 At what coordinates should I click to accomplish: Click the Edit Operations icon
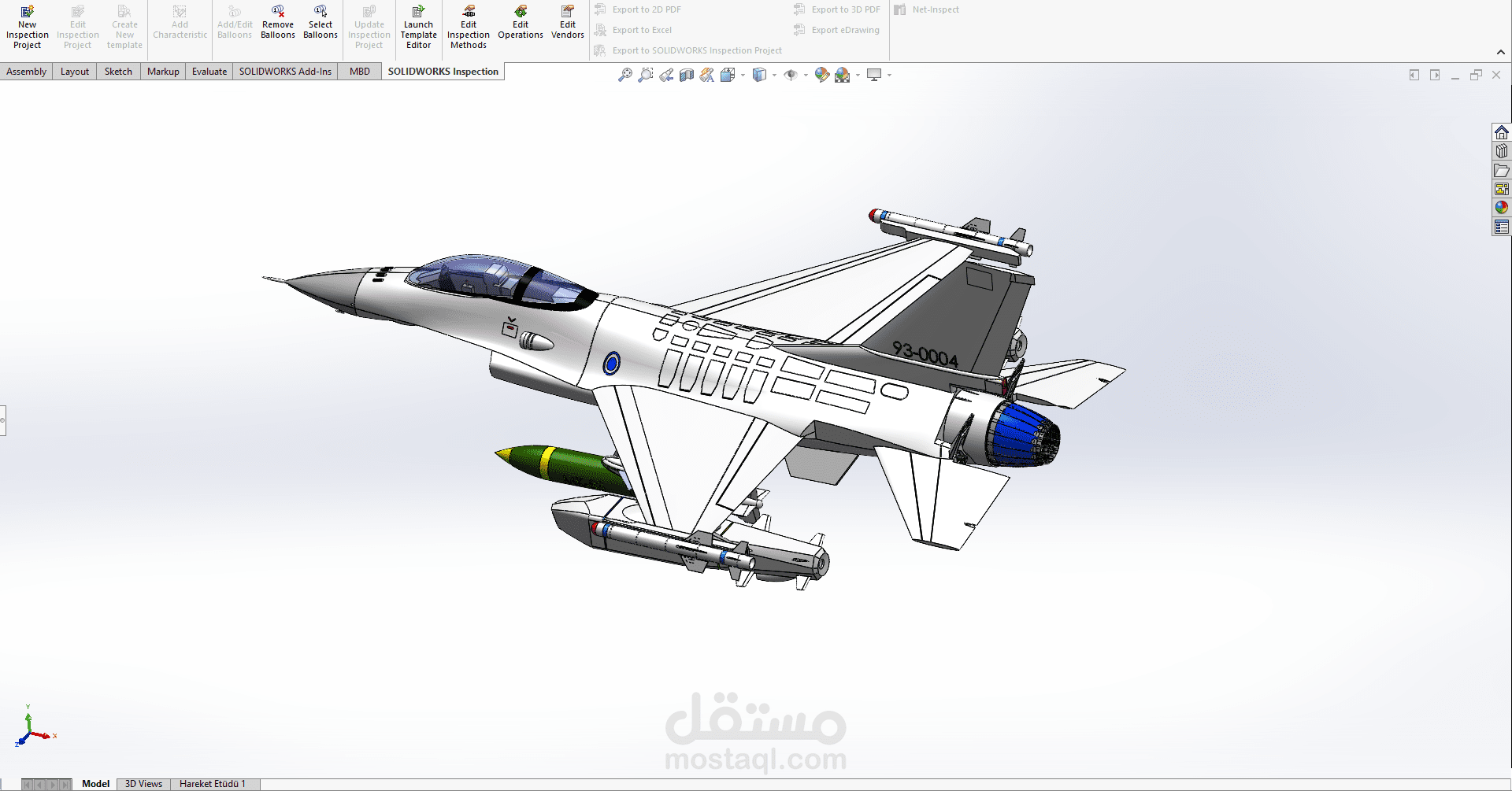[521, 24]
